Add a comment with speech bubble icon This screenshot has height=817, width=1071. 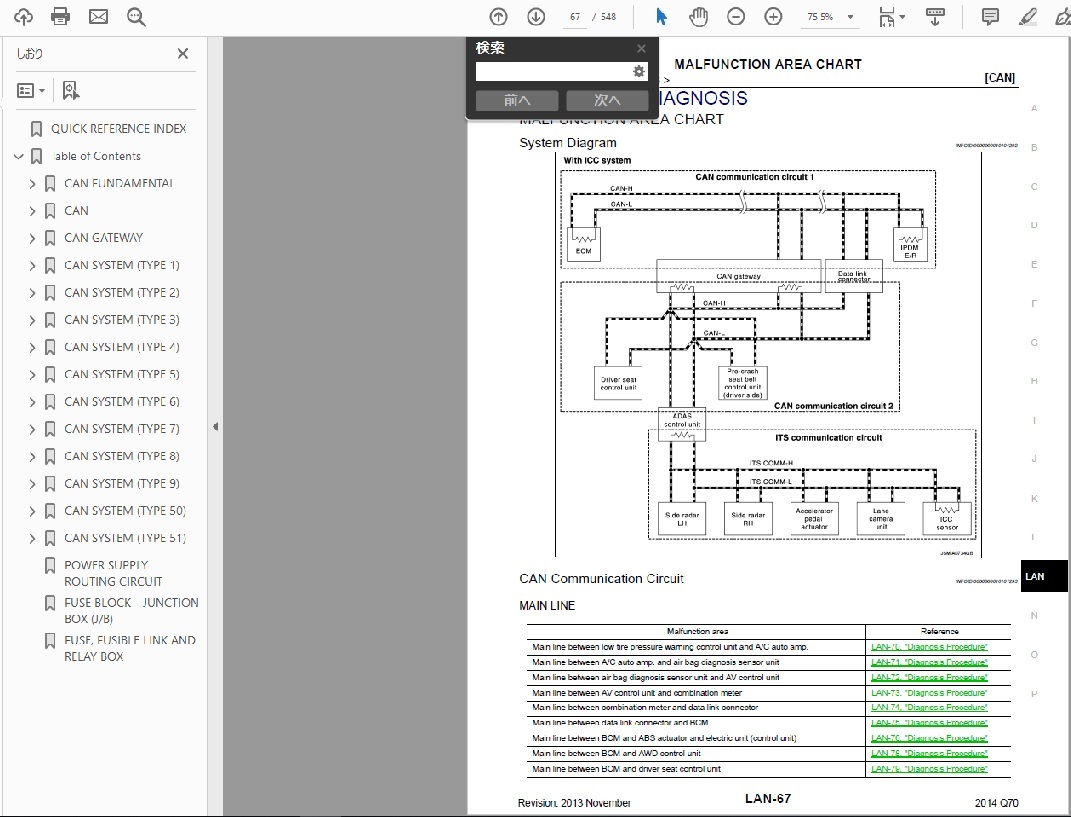tap(990, 17)
